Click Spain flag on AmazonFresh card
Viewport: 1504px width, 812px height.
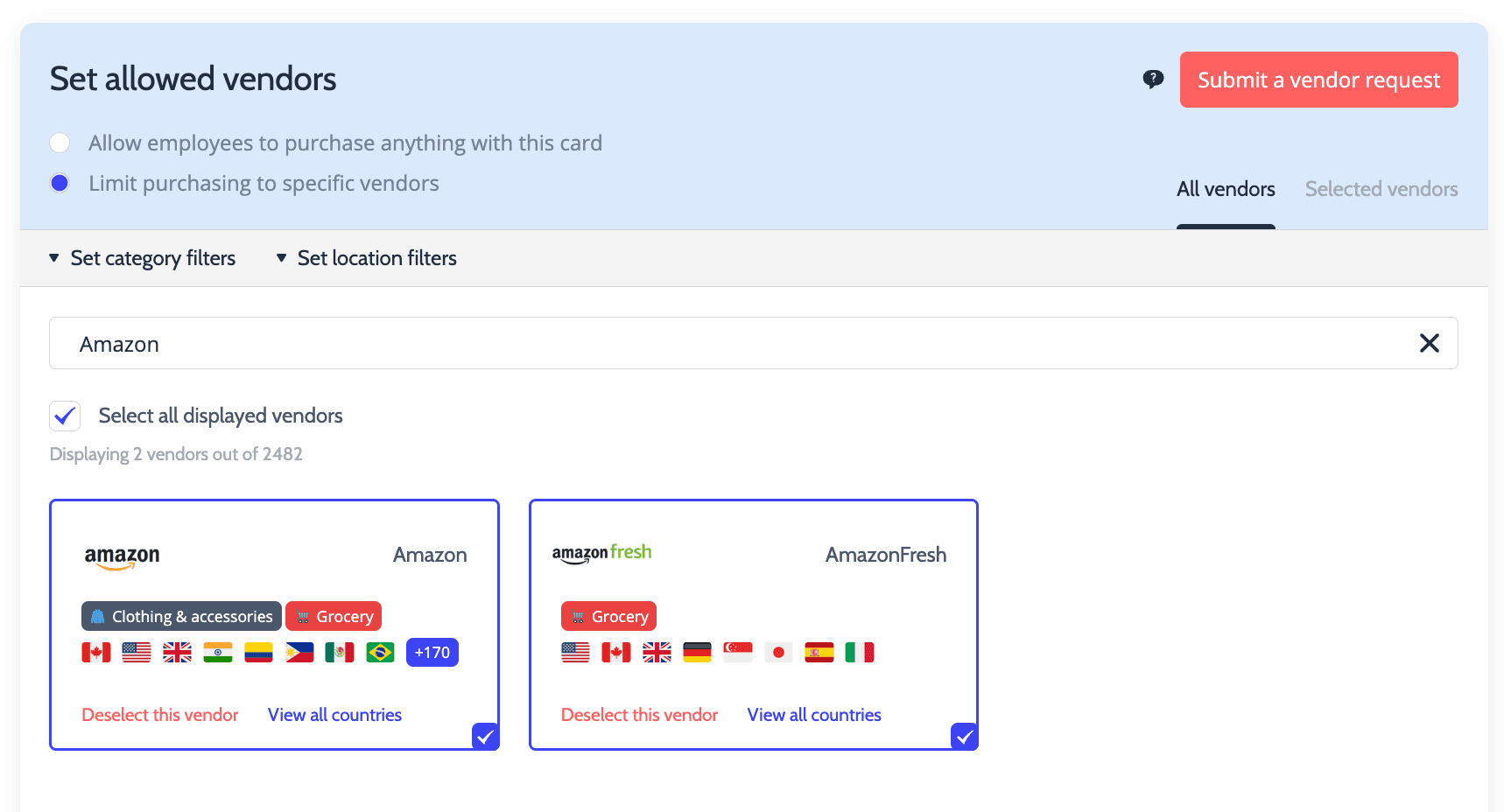[819, 653]
